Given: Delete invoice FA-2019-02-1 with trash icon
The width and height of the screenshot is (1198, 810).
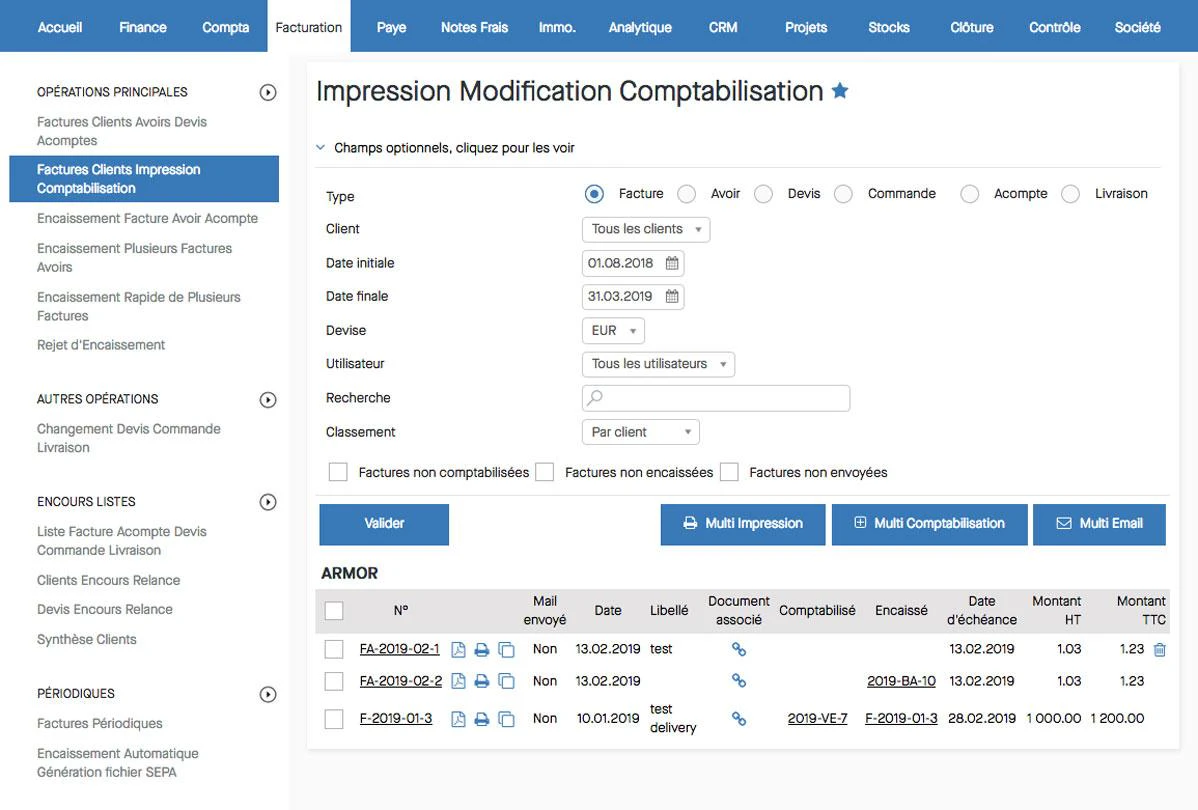Looking at the screenshot, I should coord(1159,650).
